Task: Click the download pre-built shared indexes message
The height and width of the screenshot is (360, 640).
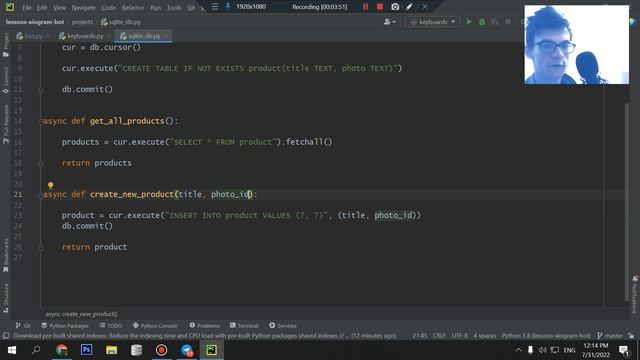Action: [x=204, y=336]
